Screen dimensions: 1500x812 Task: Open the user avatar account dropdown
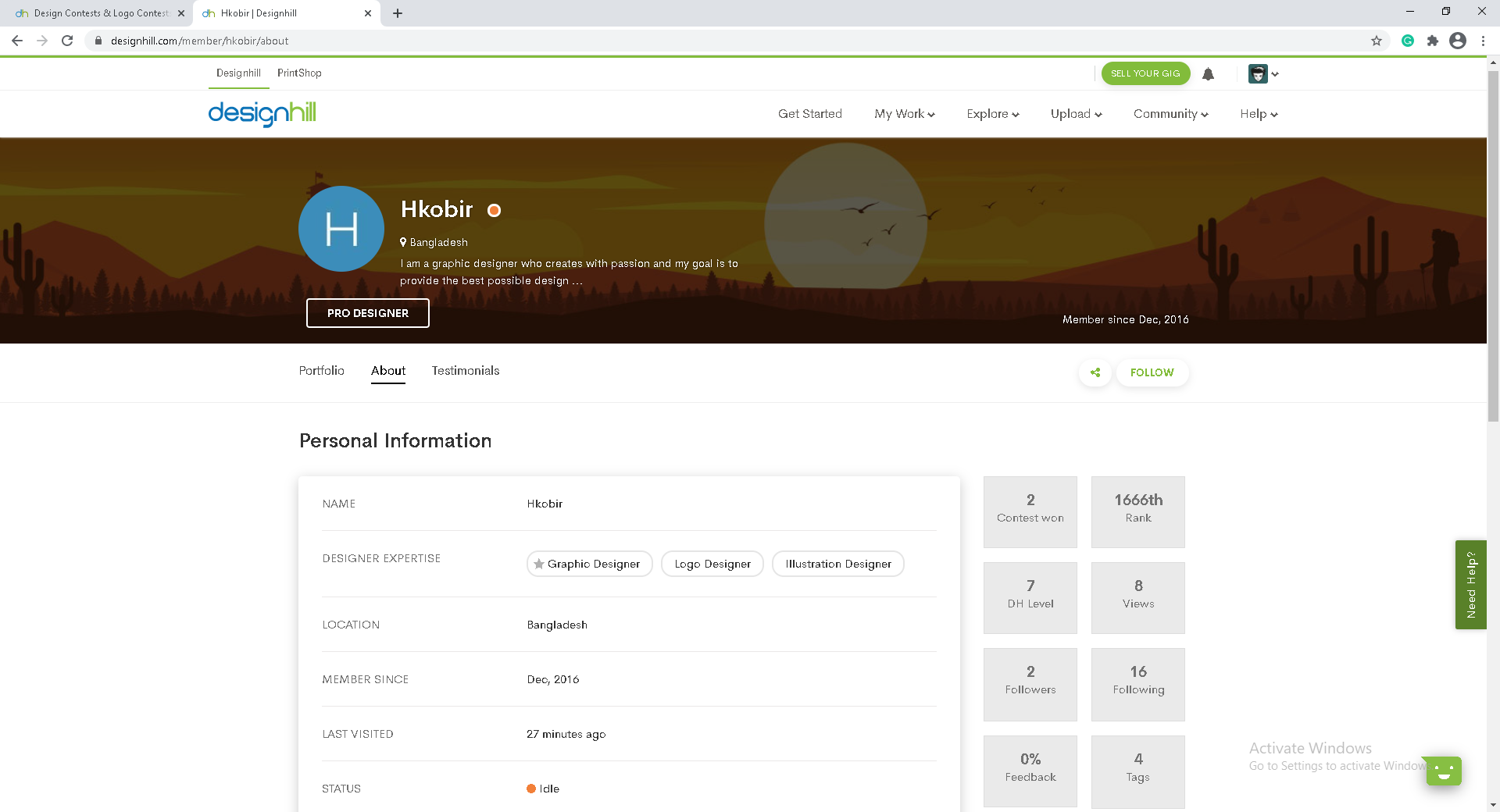1262,74
